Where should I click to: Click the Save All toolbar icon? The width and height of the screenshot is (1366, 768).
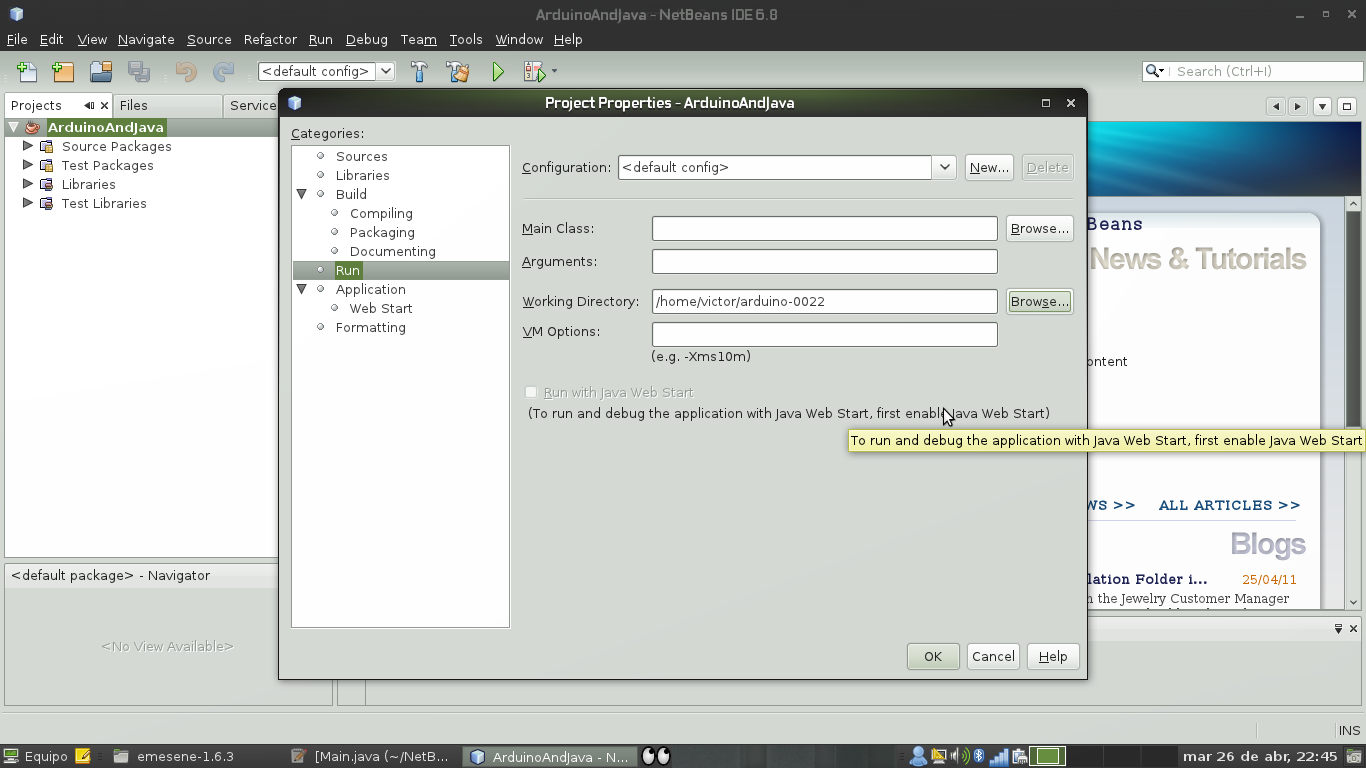click(x=138, y=71)
